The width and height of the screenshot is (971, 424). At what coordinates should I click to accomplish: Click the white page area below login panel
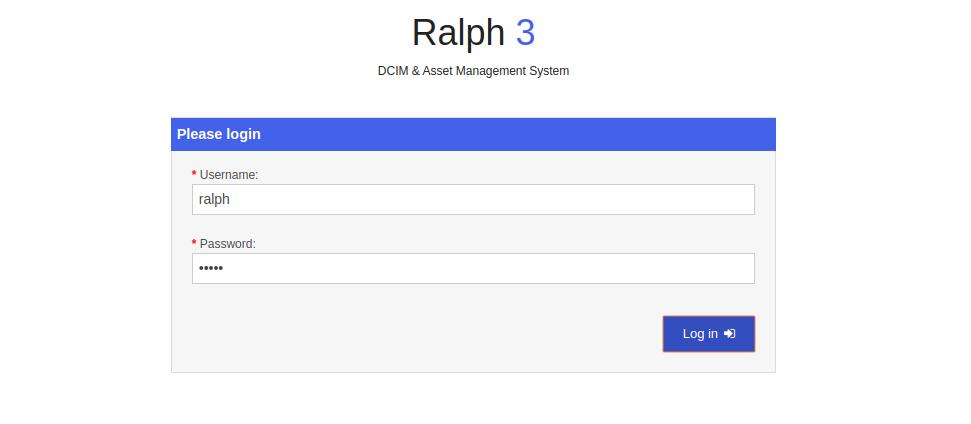[x=473, y=400]
